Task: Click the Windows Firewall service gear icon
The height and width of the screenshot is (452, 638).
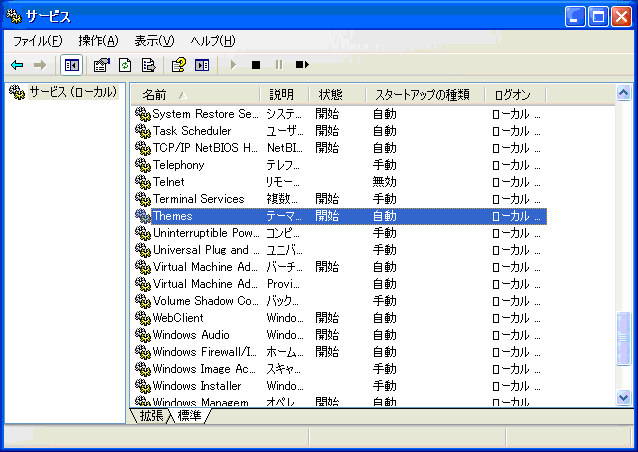Action: 142,352
